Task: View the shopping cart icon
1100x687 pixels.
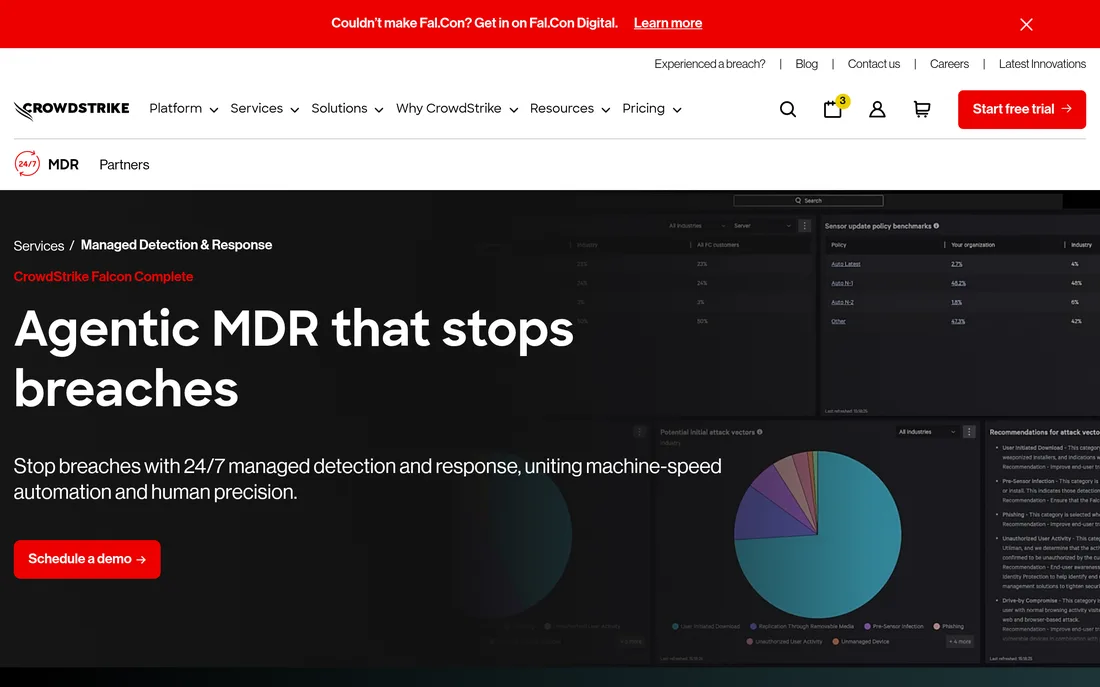Action: [922, 109]
